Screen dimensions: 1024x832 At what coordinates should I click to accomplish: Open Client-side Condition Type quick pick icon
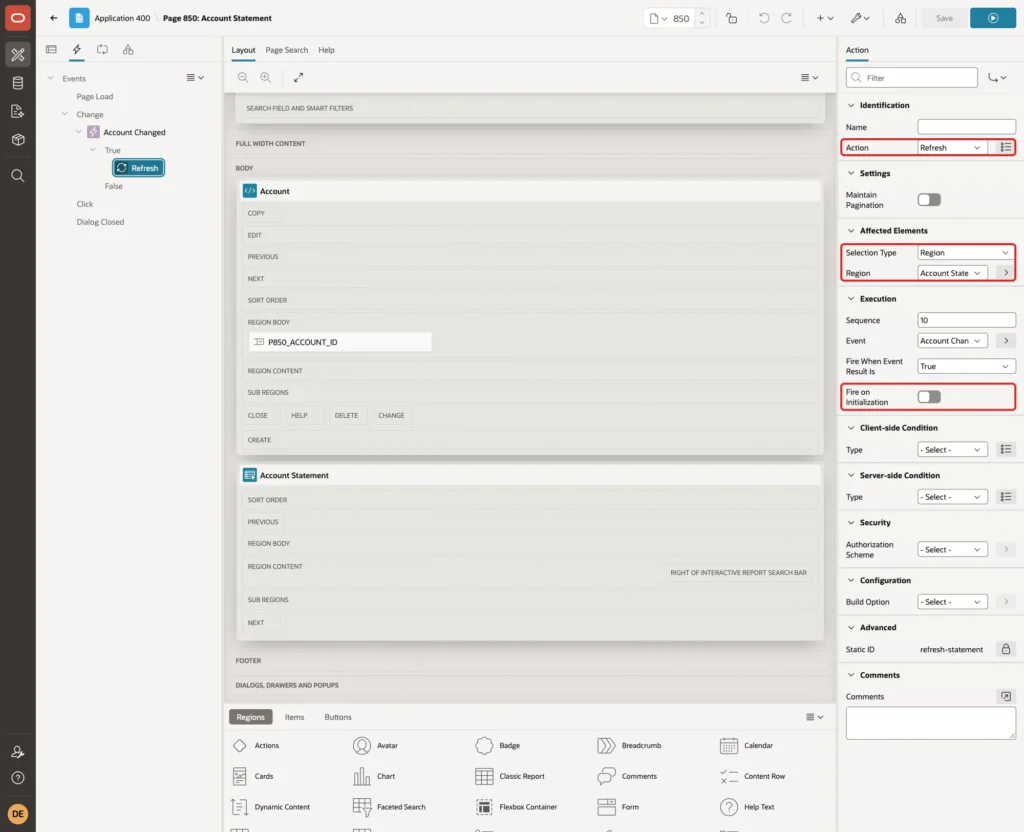(x=1006, y=449)
